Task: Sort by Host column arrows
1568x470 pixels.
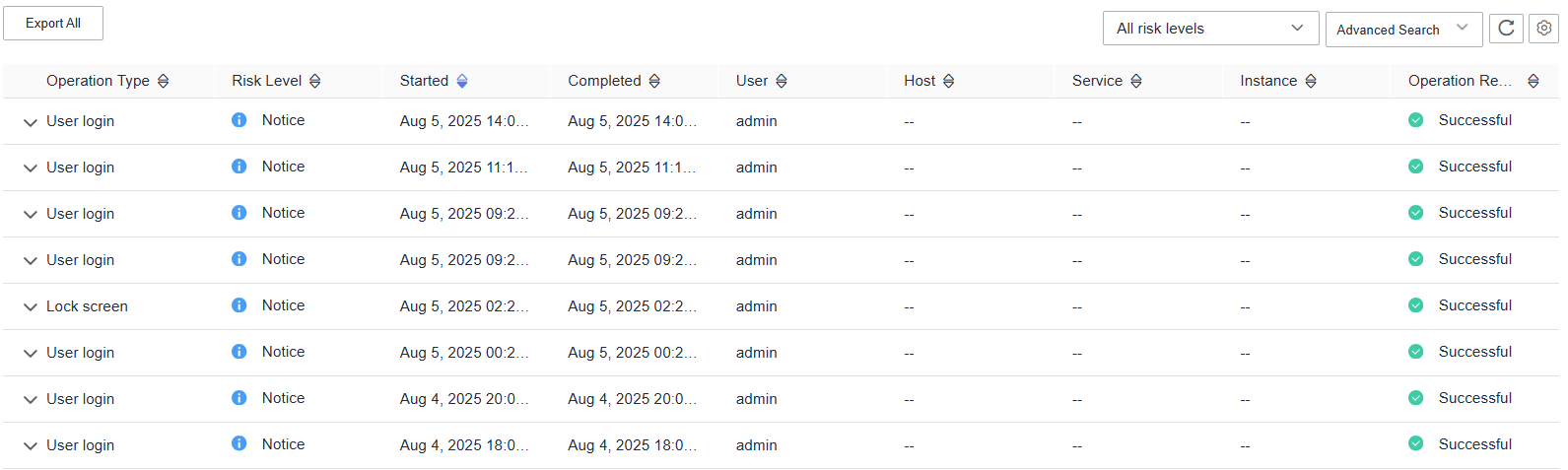Action: click(x=949, y=81)
